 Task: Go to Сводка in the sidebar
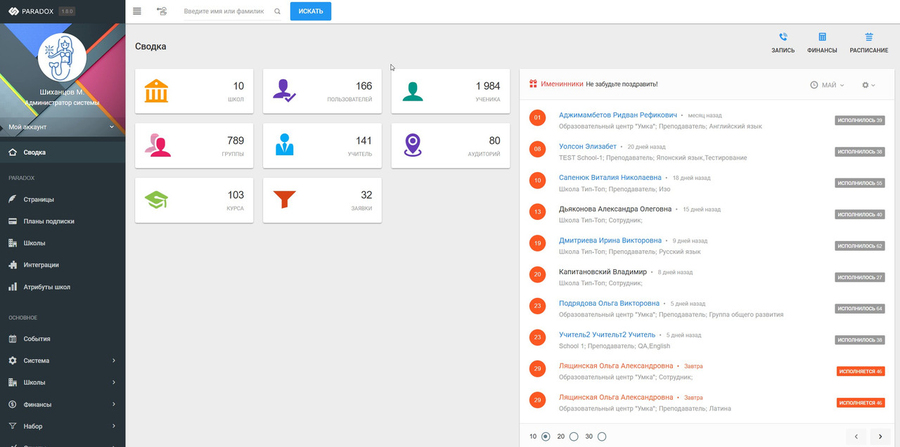[62, 153]
